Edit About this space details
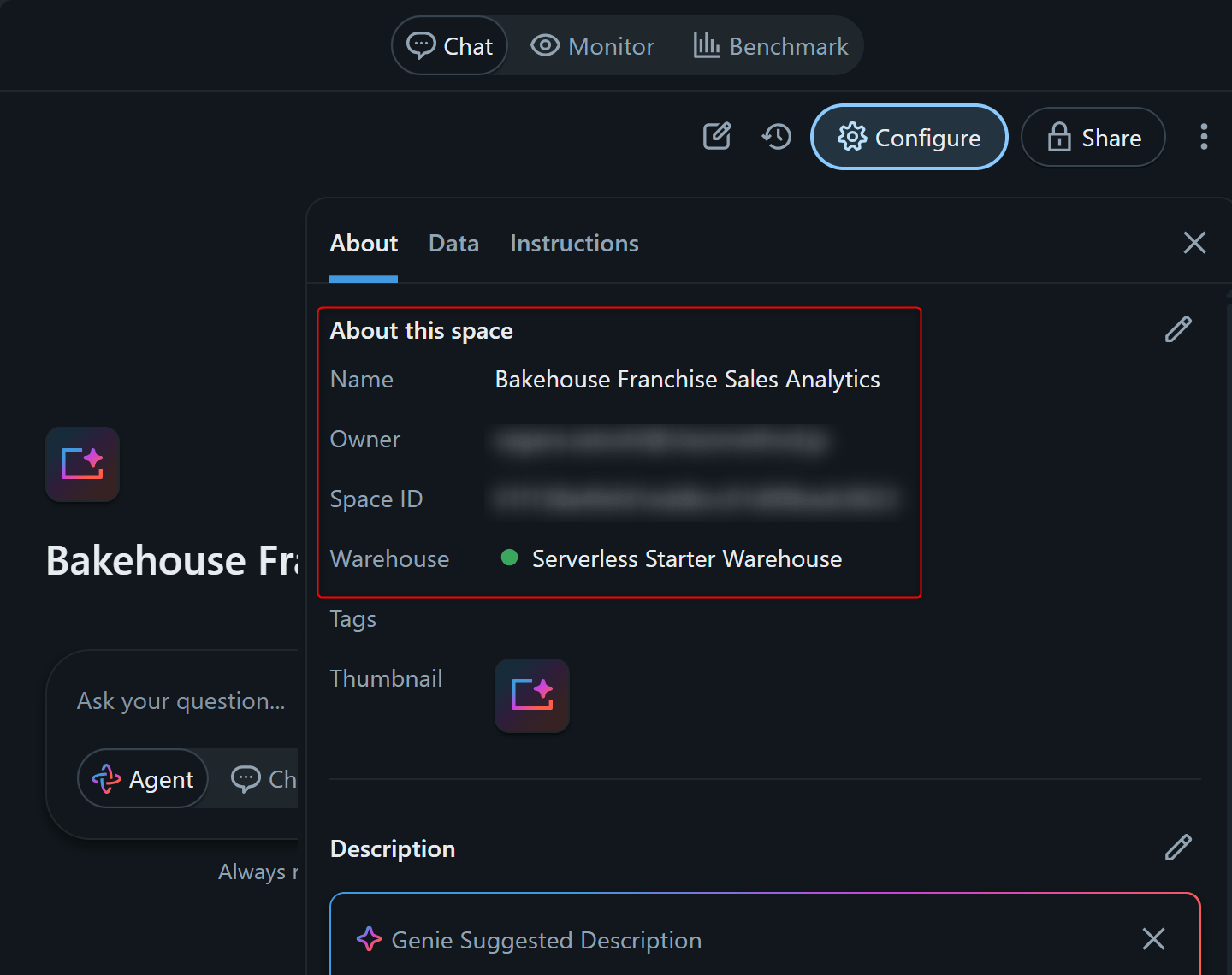 pos(1178,329)
